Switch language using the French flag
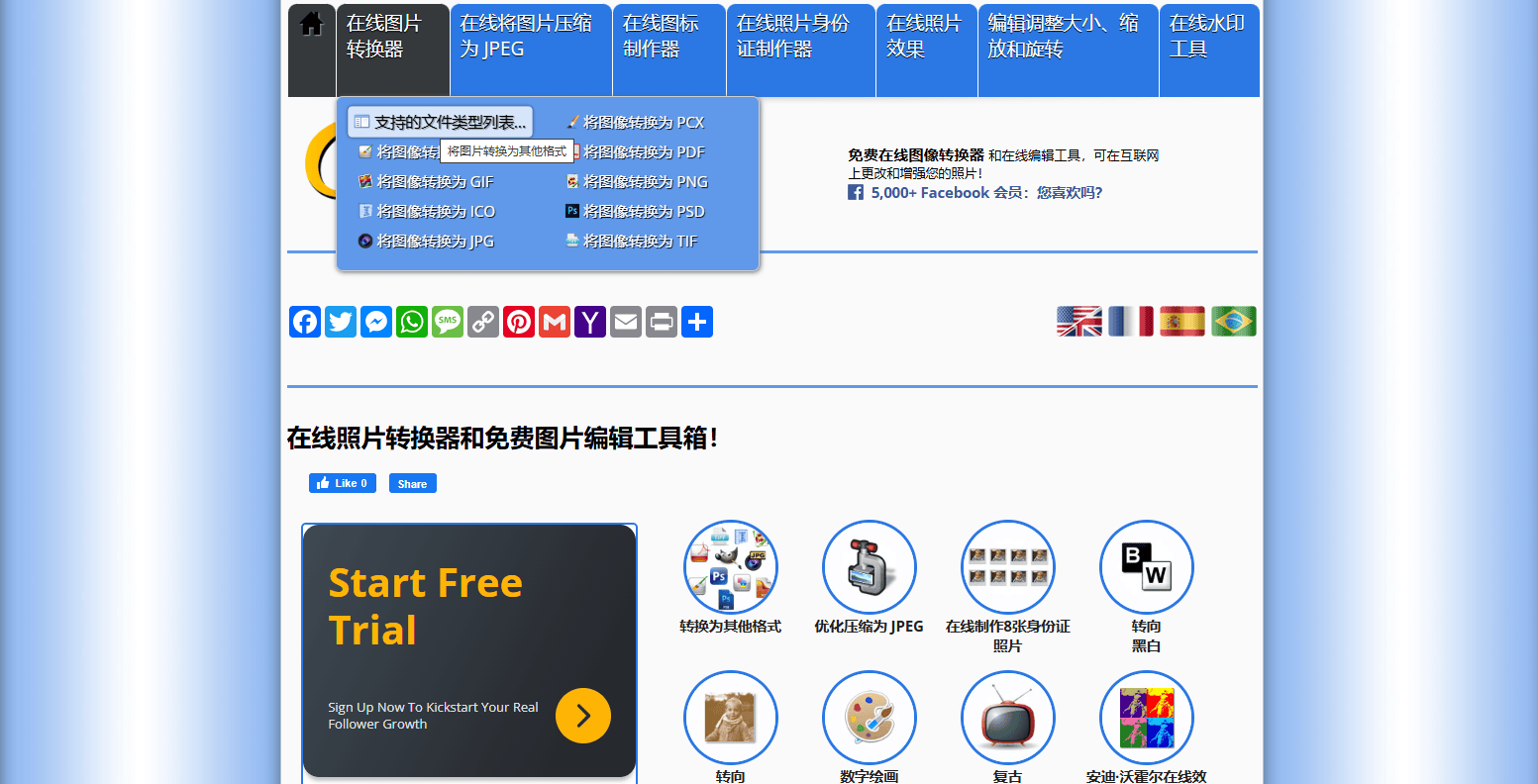 coord(1131,321)
